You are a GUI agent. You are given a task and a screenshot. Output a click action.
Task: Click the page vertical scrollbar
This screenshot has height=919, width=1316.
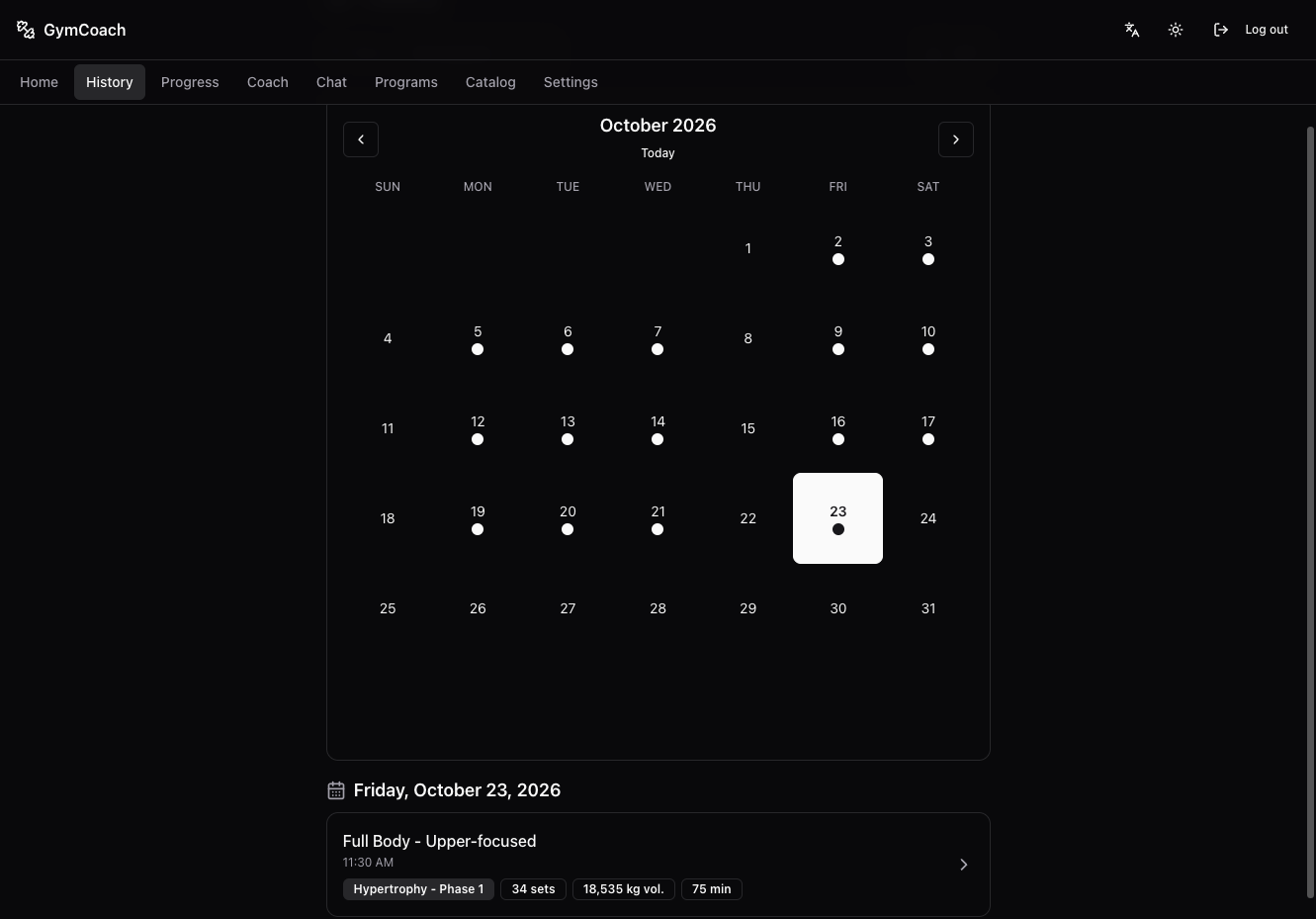point(1310,511)
